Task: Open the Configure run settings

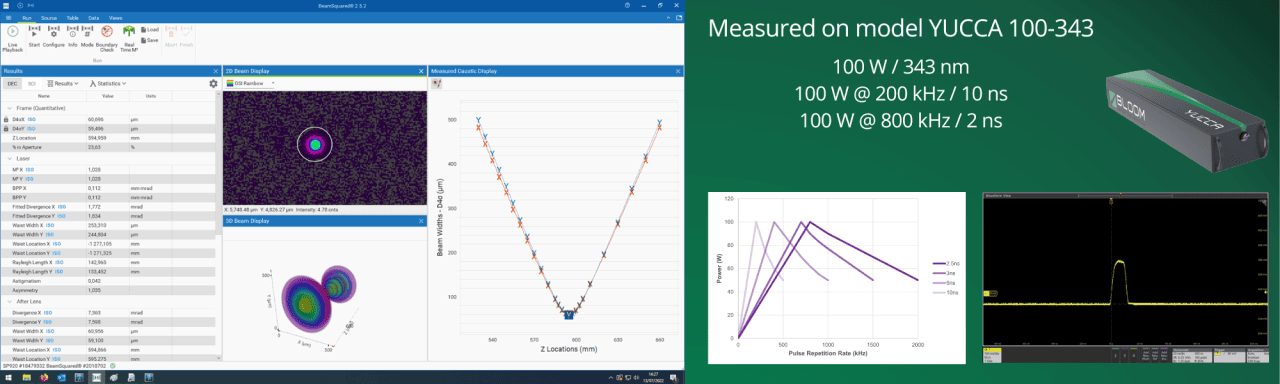Action: 54,37
